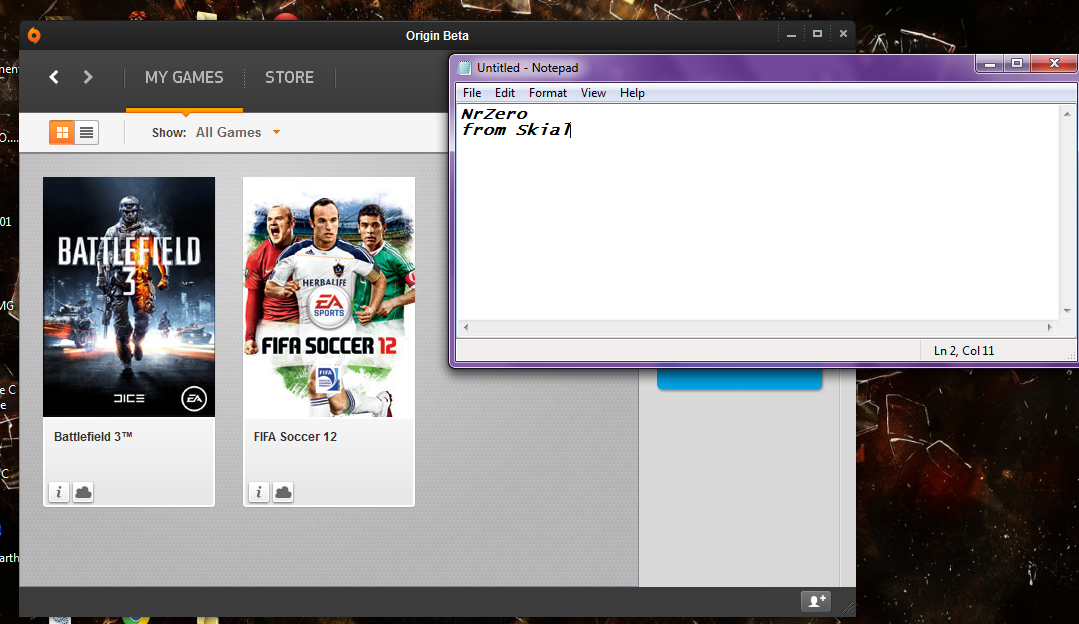
Task: Select the Battlefield 3 cover art
Action: click(129, 297)
